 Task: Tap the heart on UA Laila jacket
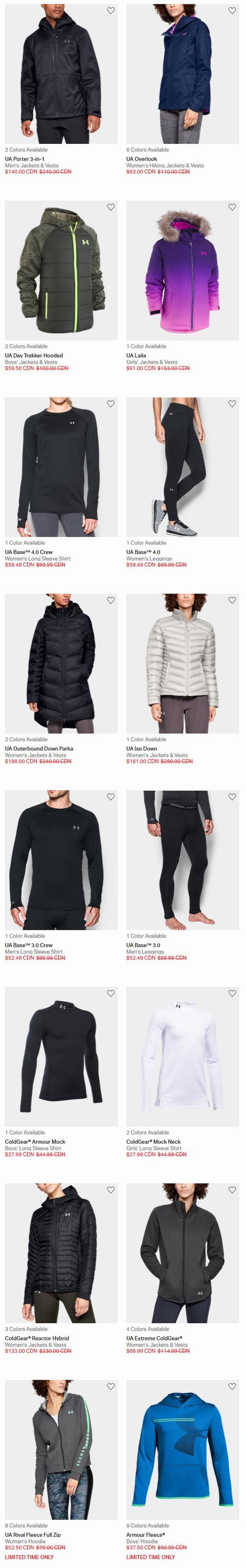pos(232,207)
